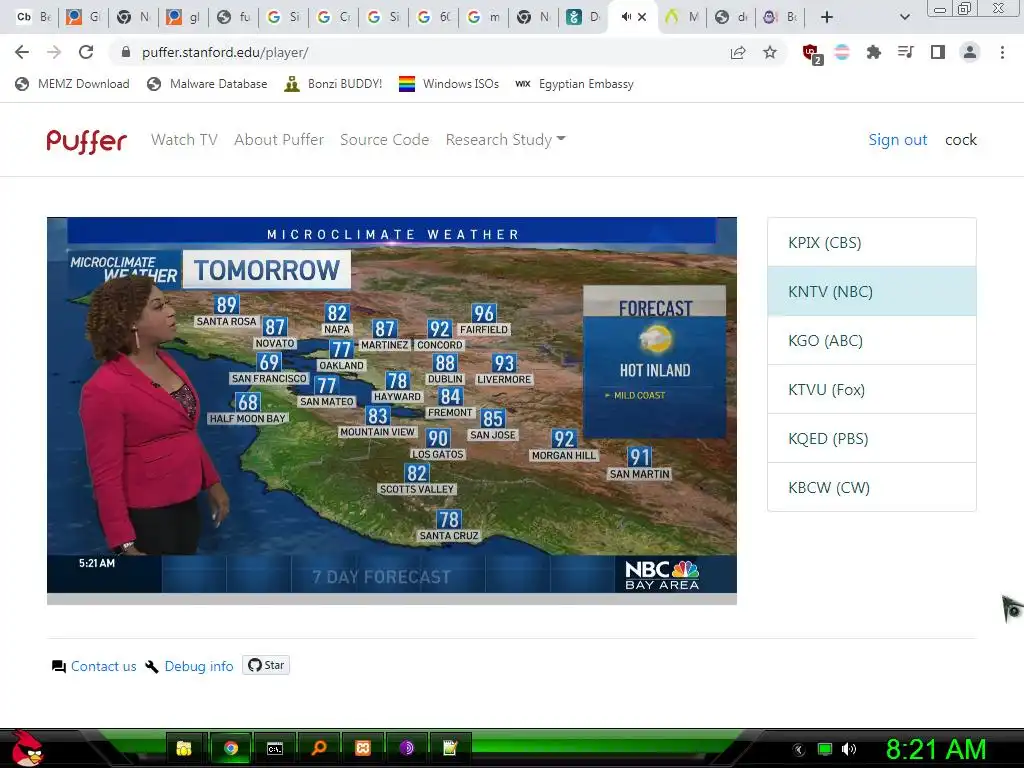Image resolution: width=1024 pixels, height=768 pixels.
Task: Open the Bonzi BUDDY! bookmark
Action: tap(333, 84)
